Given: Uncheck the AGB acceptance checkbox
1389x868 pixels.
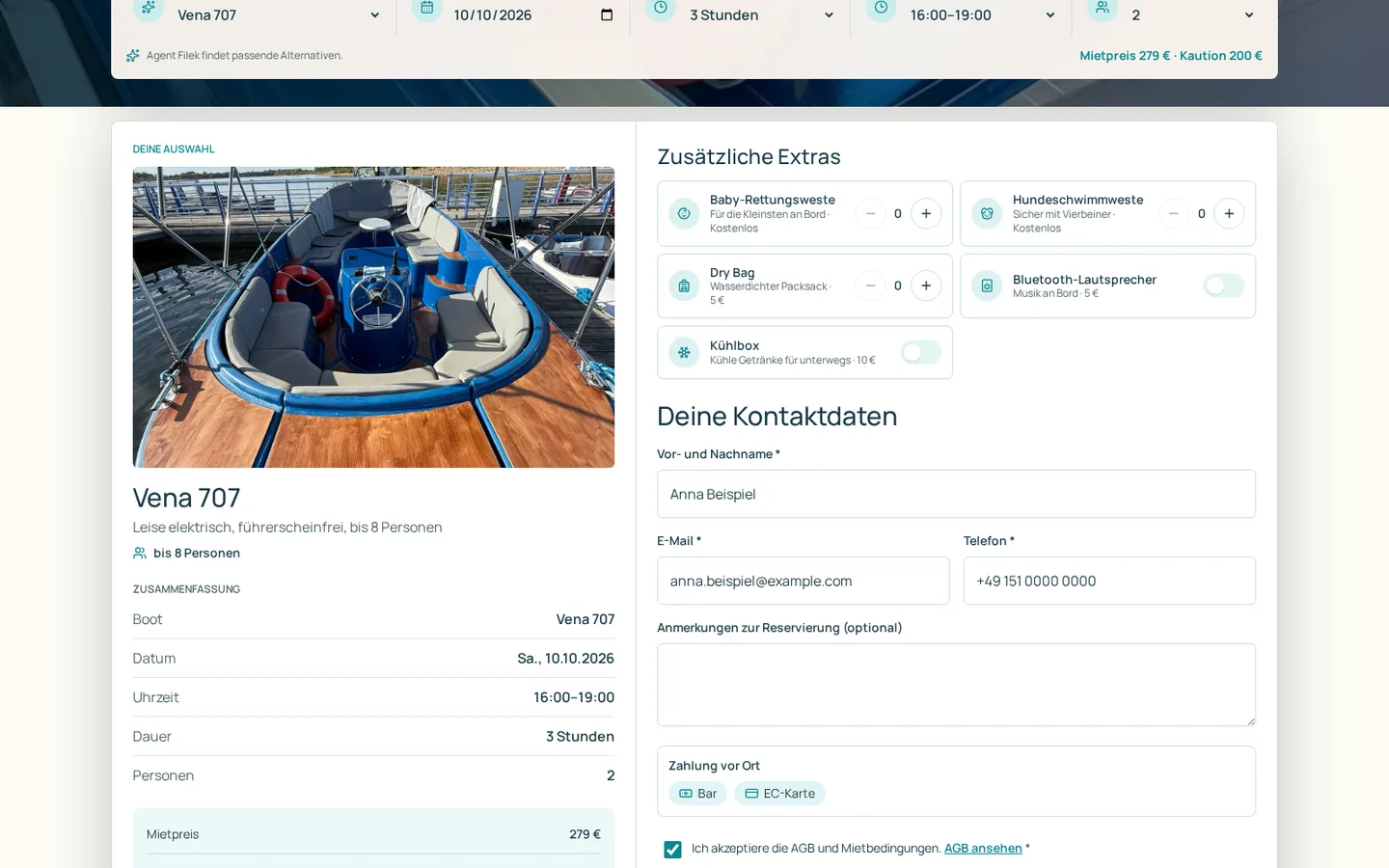Looking at the screenshot, I should pos(672,850).
